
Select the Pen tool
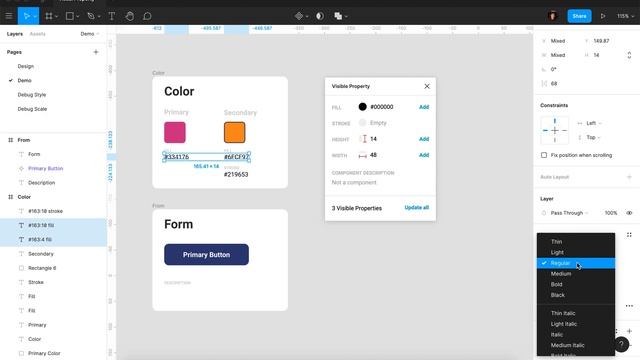(x=91, y=16)
